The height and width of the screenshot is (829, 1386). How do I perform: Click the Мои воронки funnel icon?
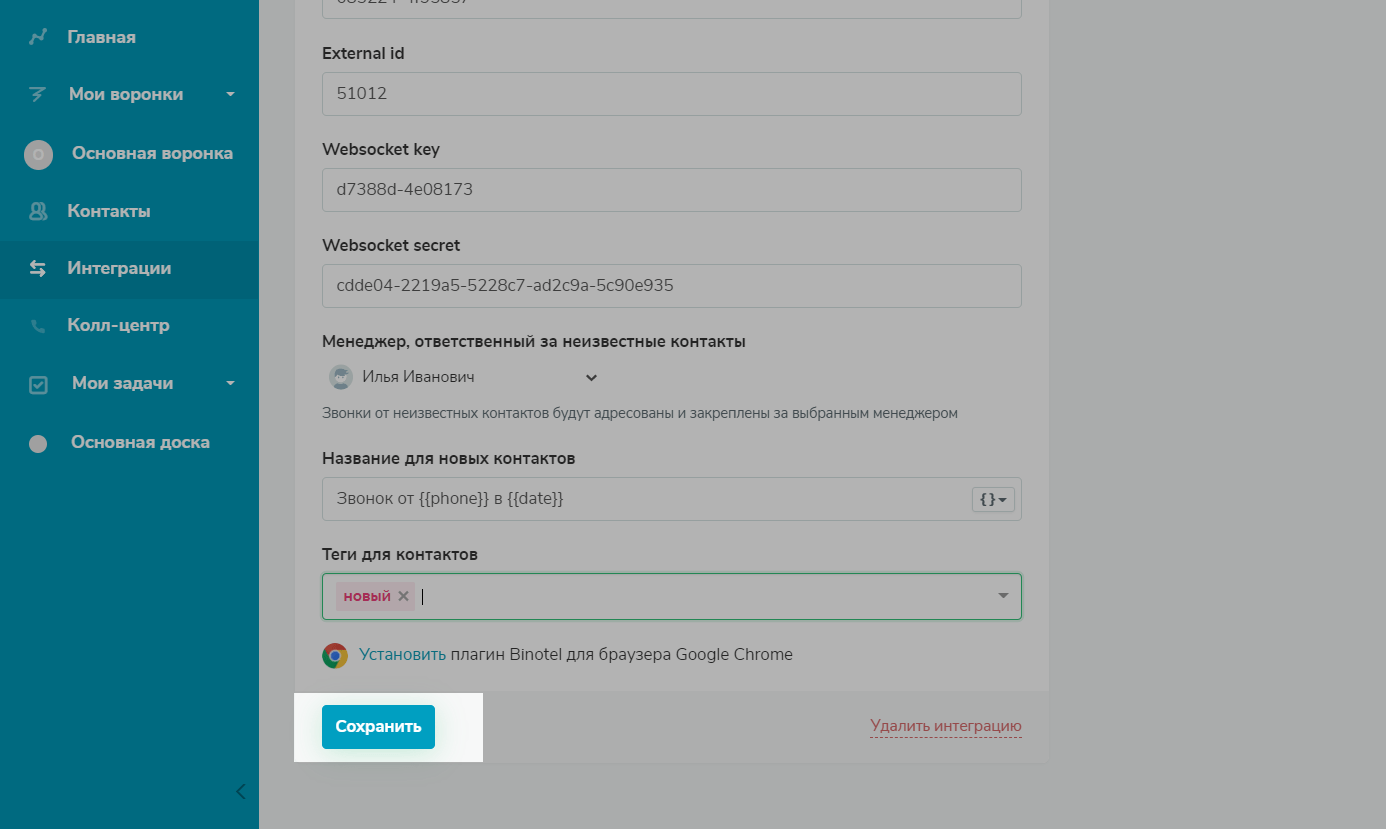[38, 95]
